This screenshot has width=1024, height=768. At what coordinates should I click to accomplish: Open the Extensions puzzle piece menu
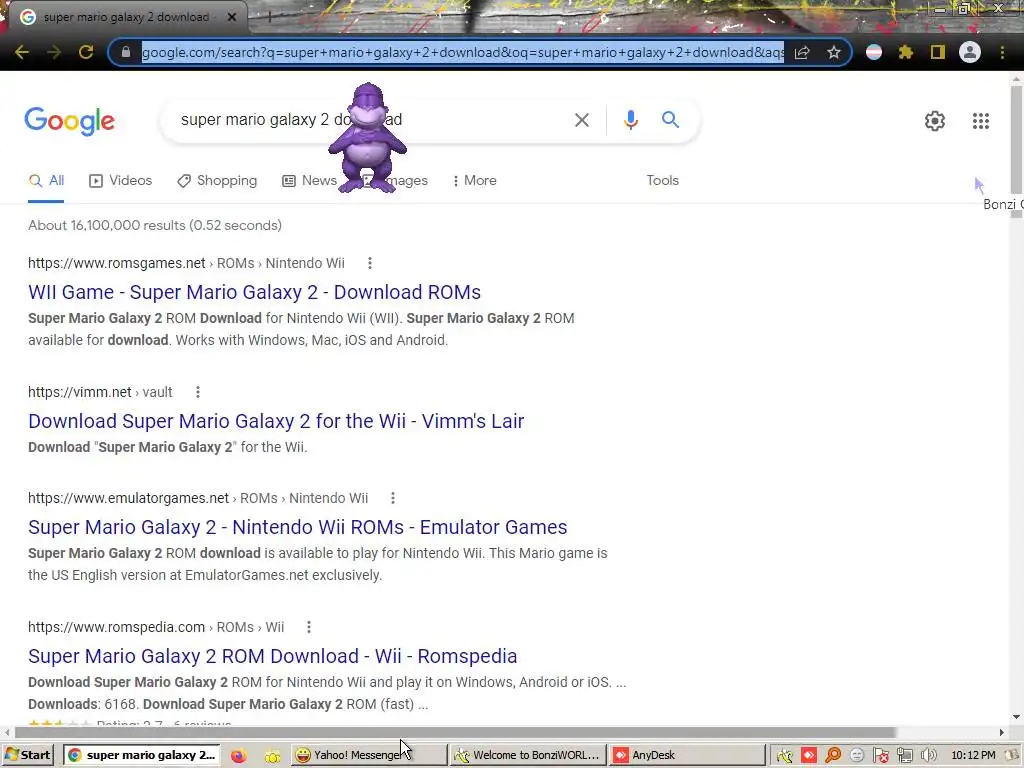906,52
